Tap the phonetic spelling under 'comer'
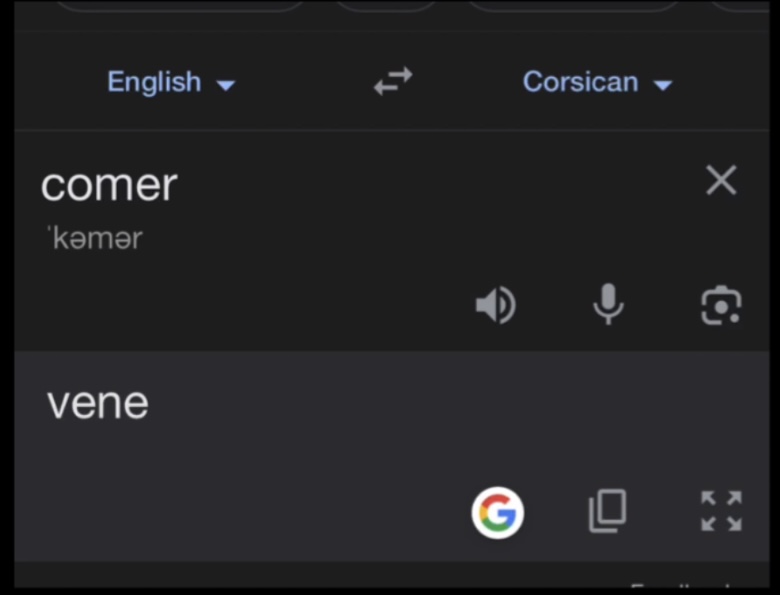This screenshot has width=780, height=595. click(95, 239)
